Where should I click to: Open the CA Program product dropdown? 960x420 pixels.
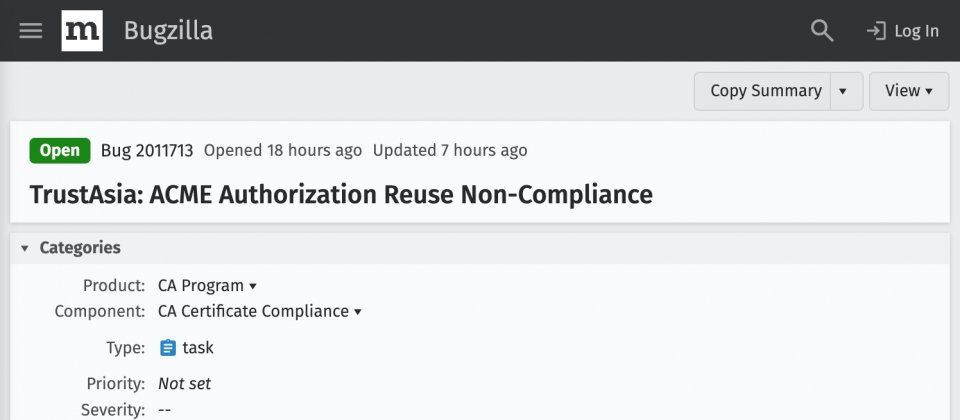tap(207, 285)
